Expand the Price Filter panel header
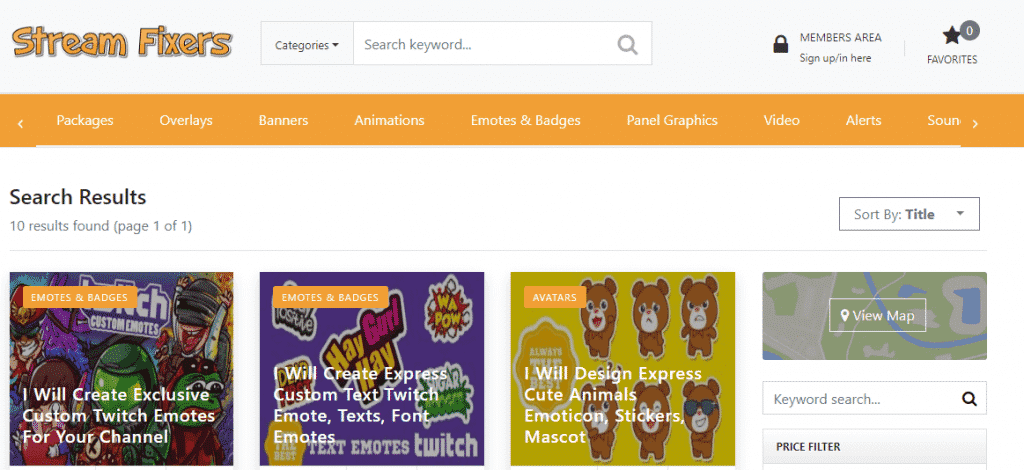Image resolution: width=1024 pixels, height=470 pixels. 874,447
